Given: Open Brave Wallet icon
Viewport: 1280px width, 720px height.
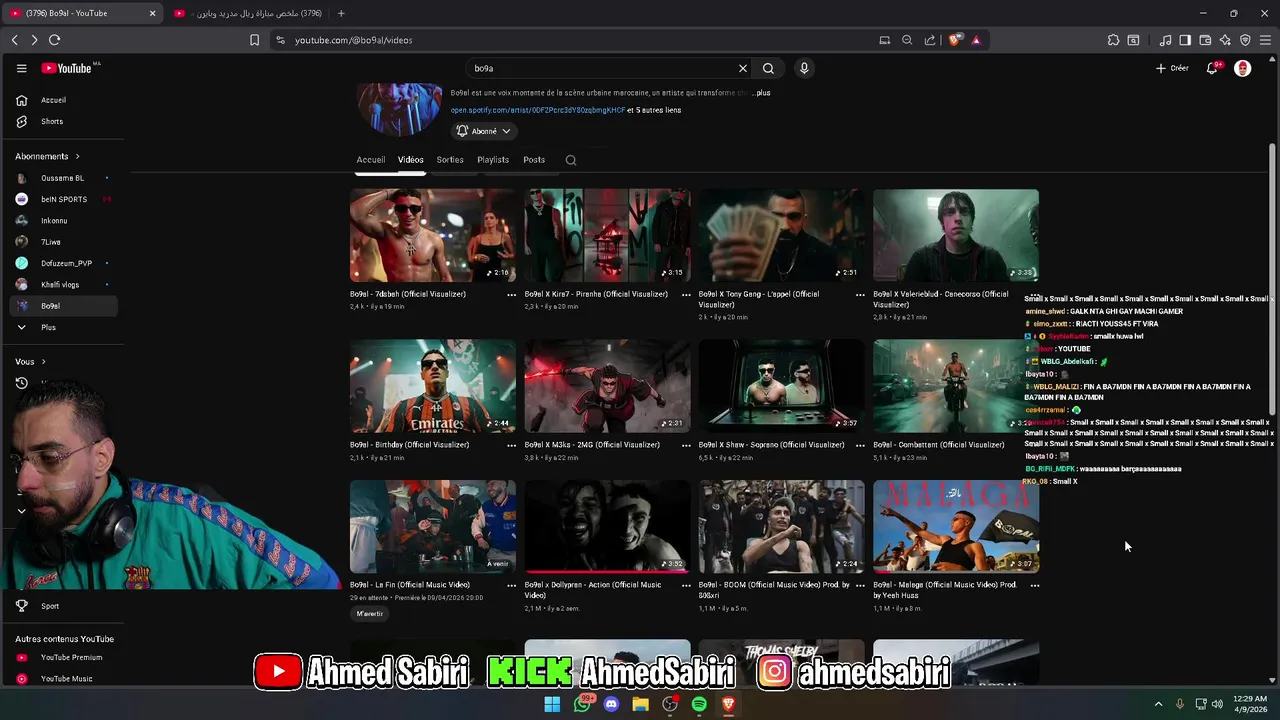Looking at the screenshot, I should click(1205, 40).
